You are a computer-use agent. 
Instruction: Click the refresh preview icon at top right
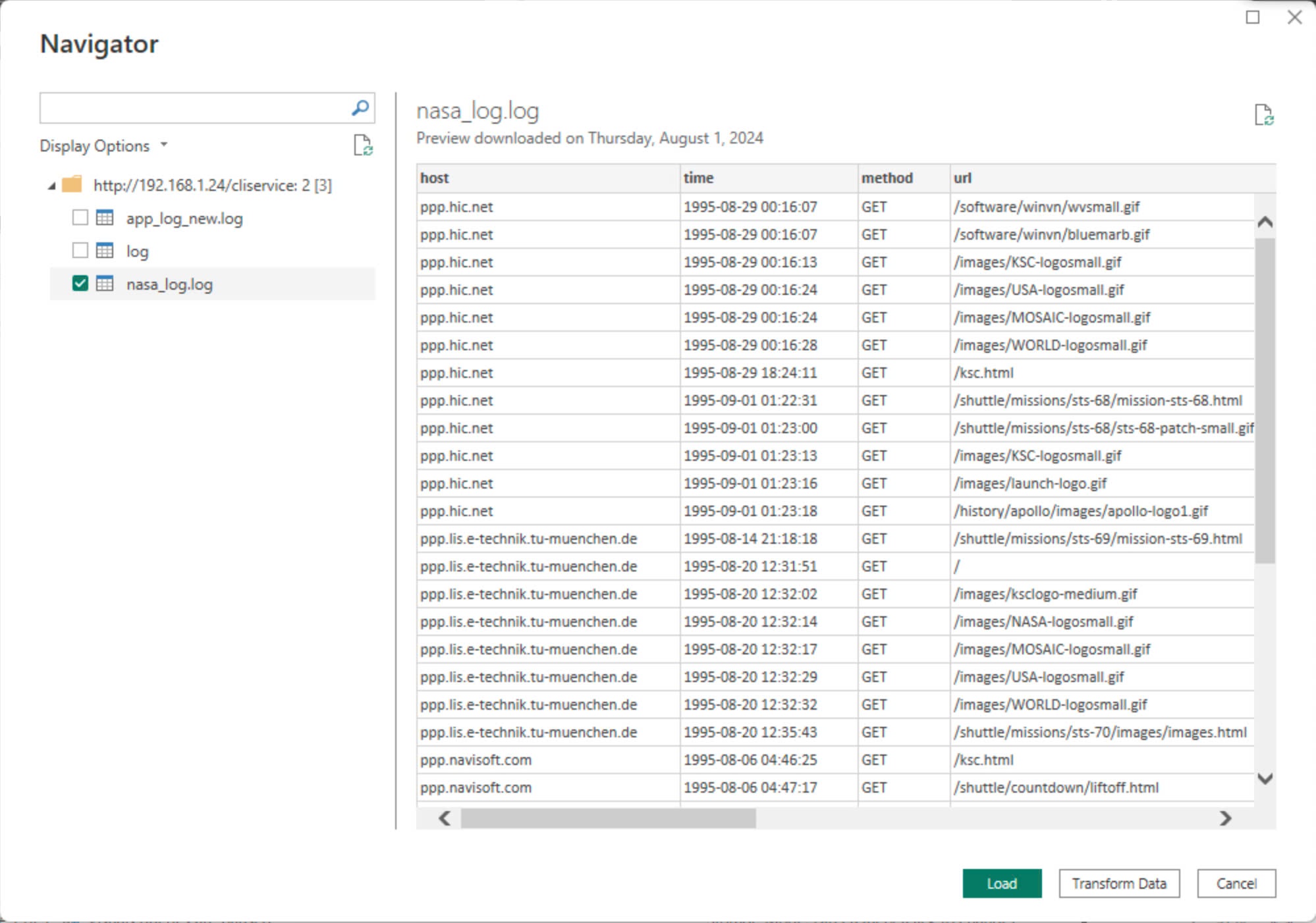pos(1263,115)
